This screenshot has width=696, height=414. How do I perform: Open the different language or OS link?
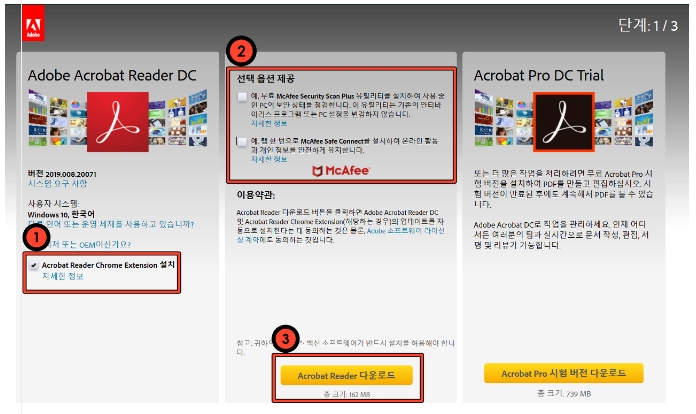point(111,224)
